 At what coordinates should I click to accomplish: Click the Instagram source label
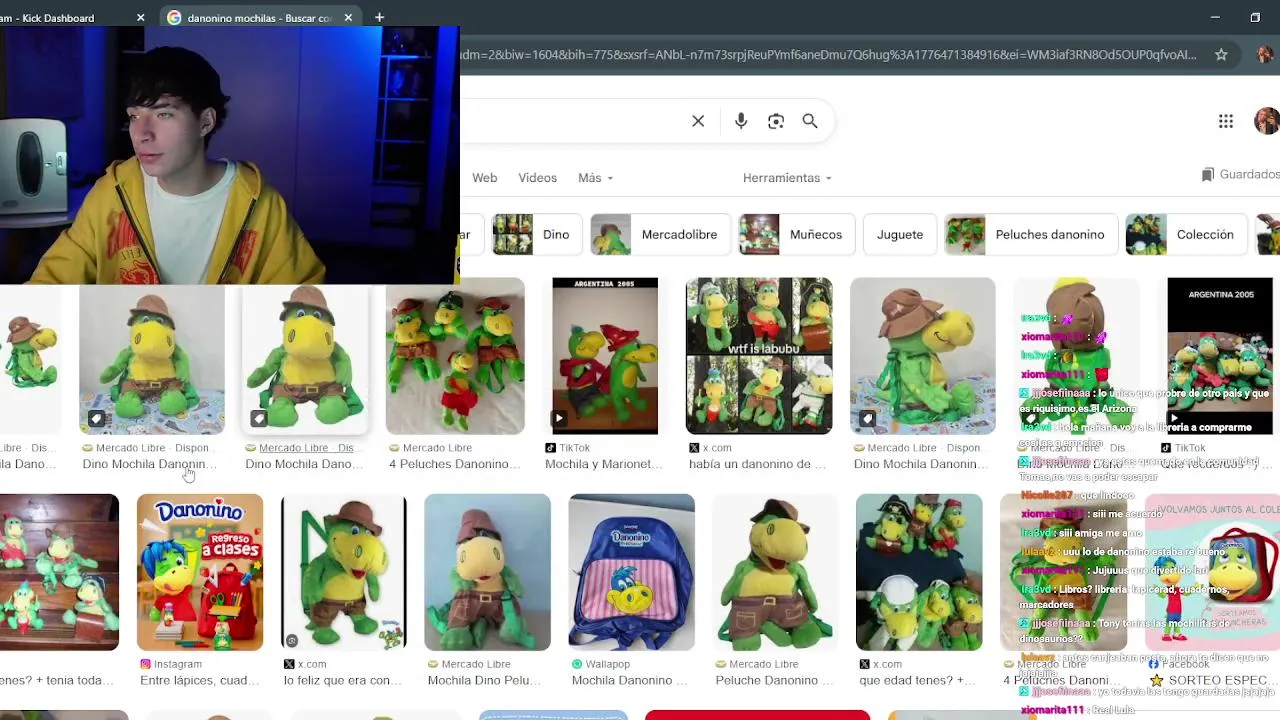pyautogui.click(x=170, y=664)
